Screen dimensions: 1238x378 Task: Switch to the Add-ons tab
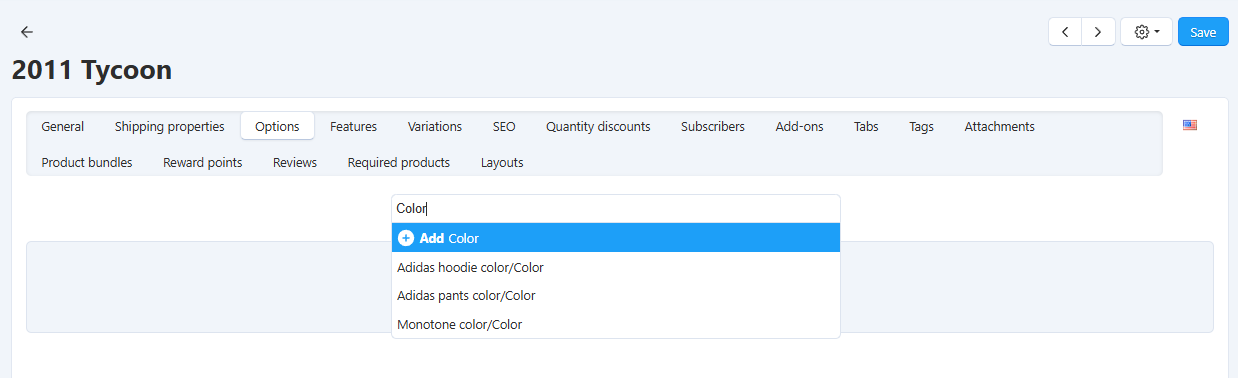(x=800, y=126)
